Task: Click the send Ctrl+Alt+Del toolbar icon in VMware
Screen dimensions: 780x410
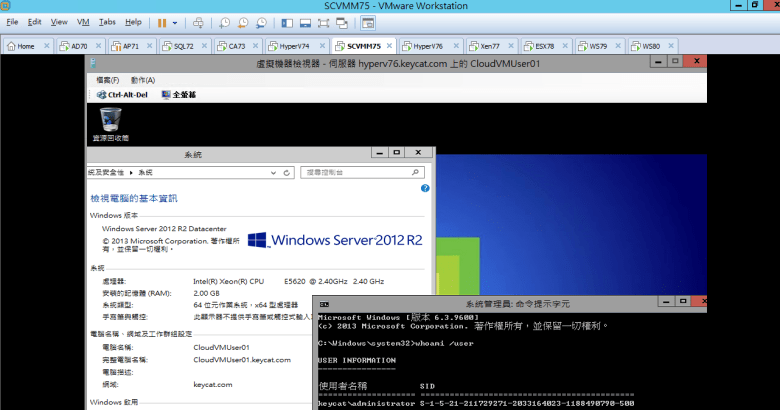Action: [x=198, y=22]
